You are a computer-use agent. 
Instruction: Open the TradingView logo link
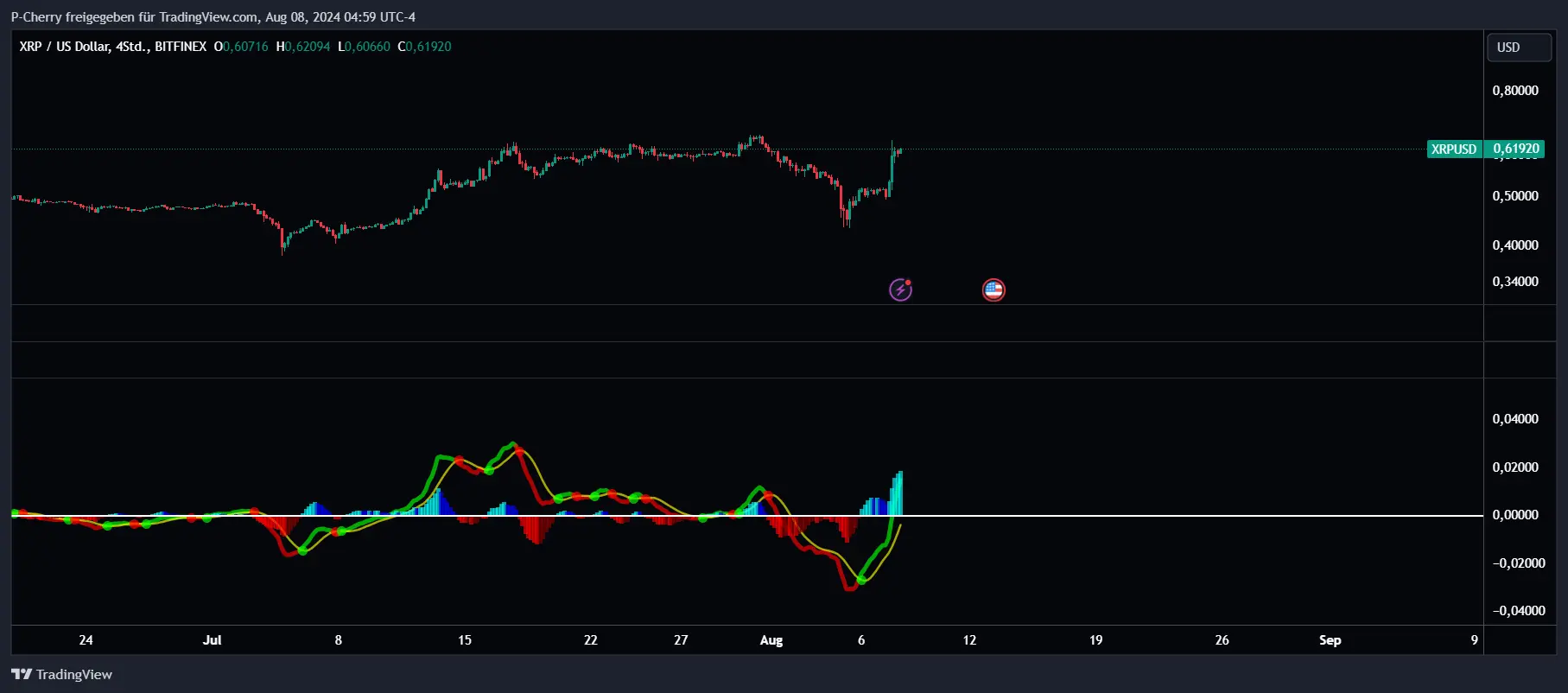[61, 674]
